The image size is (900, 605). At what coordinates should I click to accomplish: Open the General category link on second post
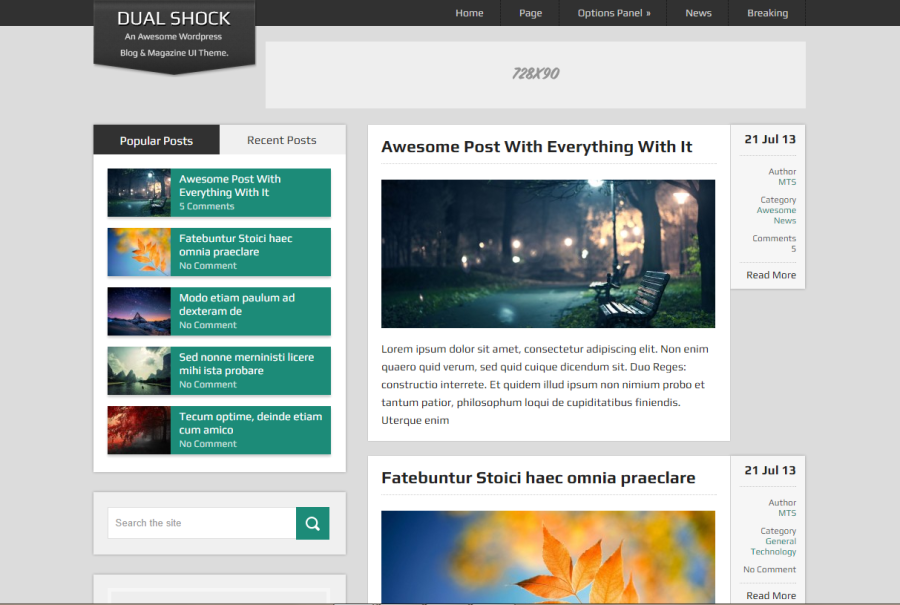[780, 541]
